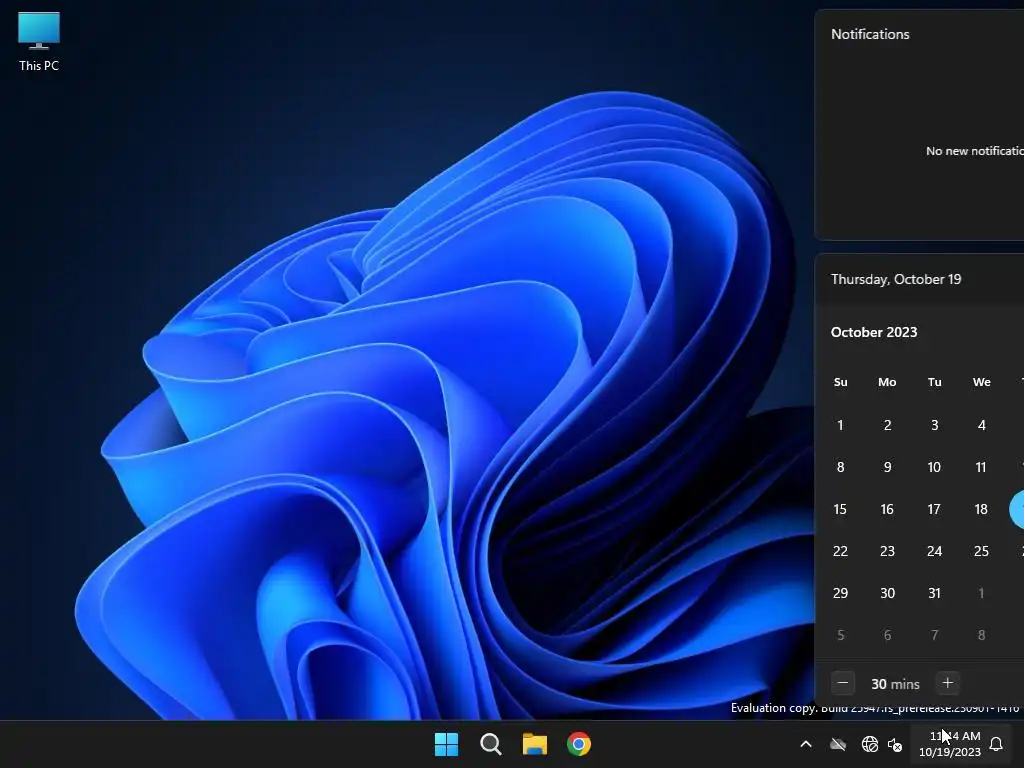Select October 9 in calendar
The image size is (1024, 768).
tap(888, 467)
